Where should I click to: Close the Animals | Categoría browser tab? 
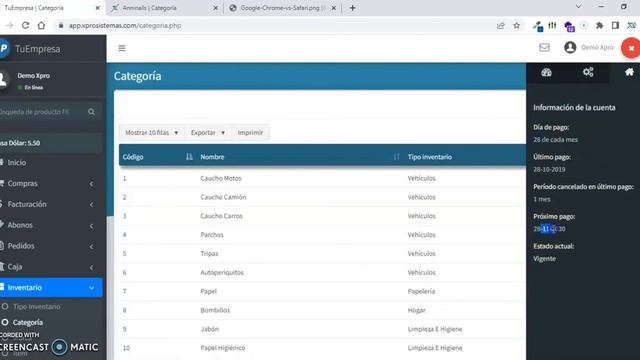(x=216, y=8)
